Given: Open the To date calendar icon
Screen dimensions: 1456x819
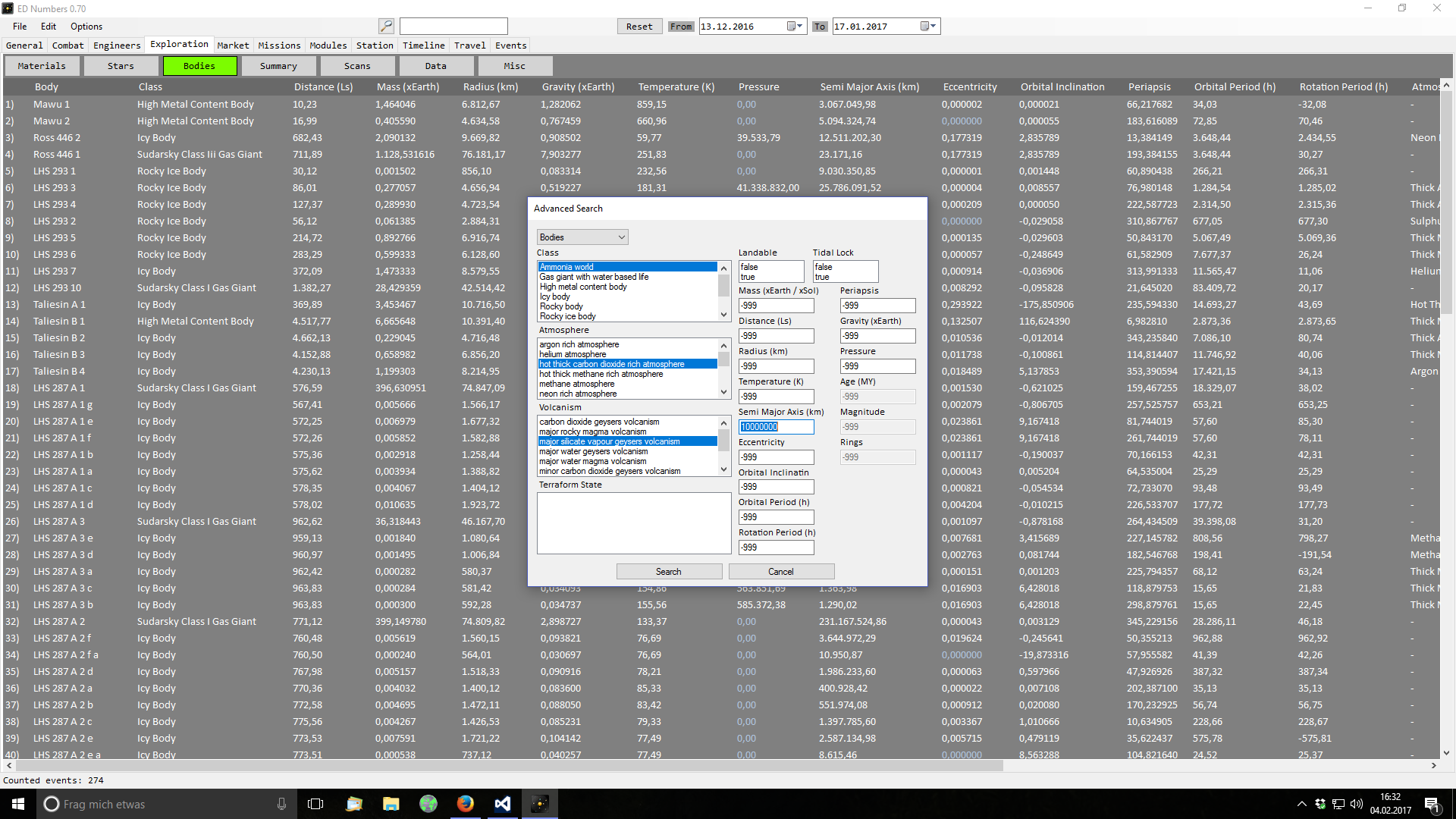Looking at the screenshot, I should pyautogui.click(x=928, y=27).
